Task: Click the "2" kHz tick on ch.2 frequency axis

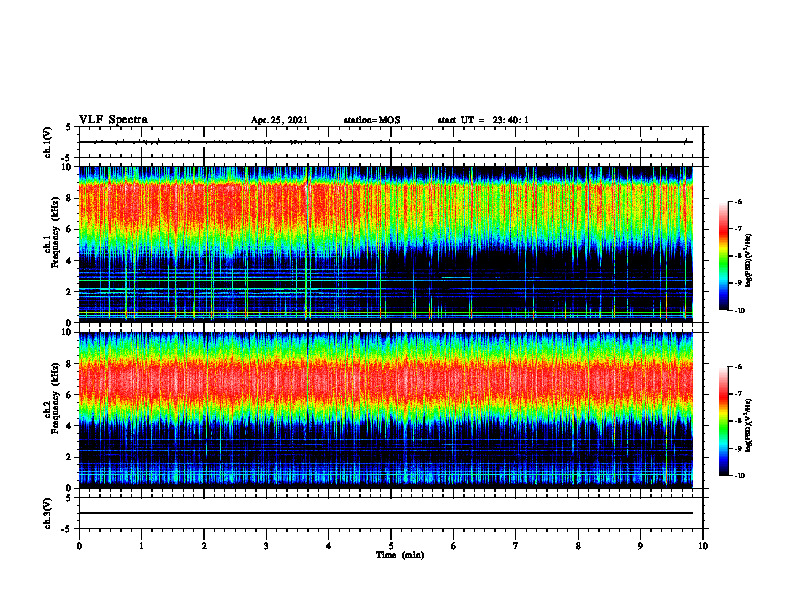Action: click(x=69, y=457)
